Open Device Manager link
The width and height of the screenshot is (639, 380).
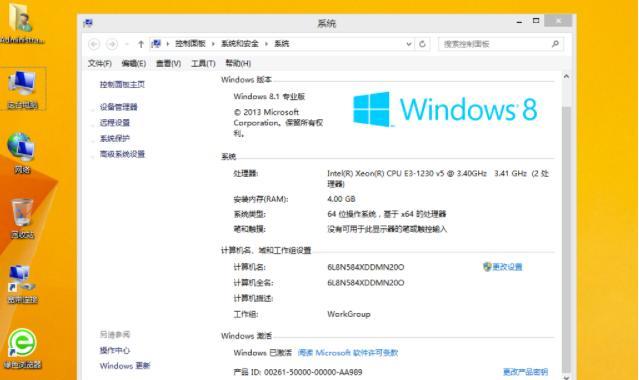[x=119, y=107]
